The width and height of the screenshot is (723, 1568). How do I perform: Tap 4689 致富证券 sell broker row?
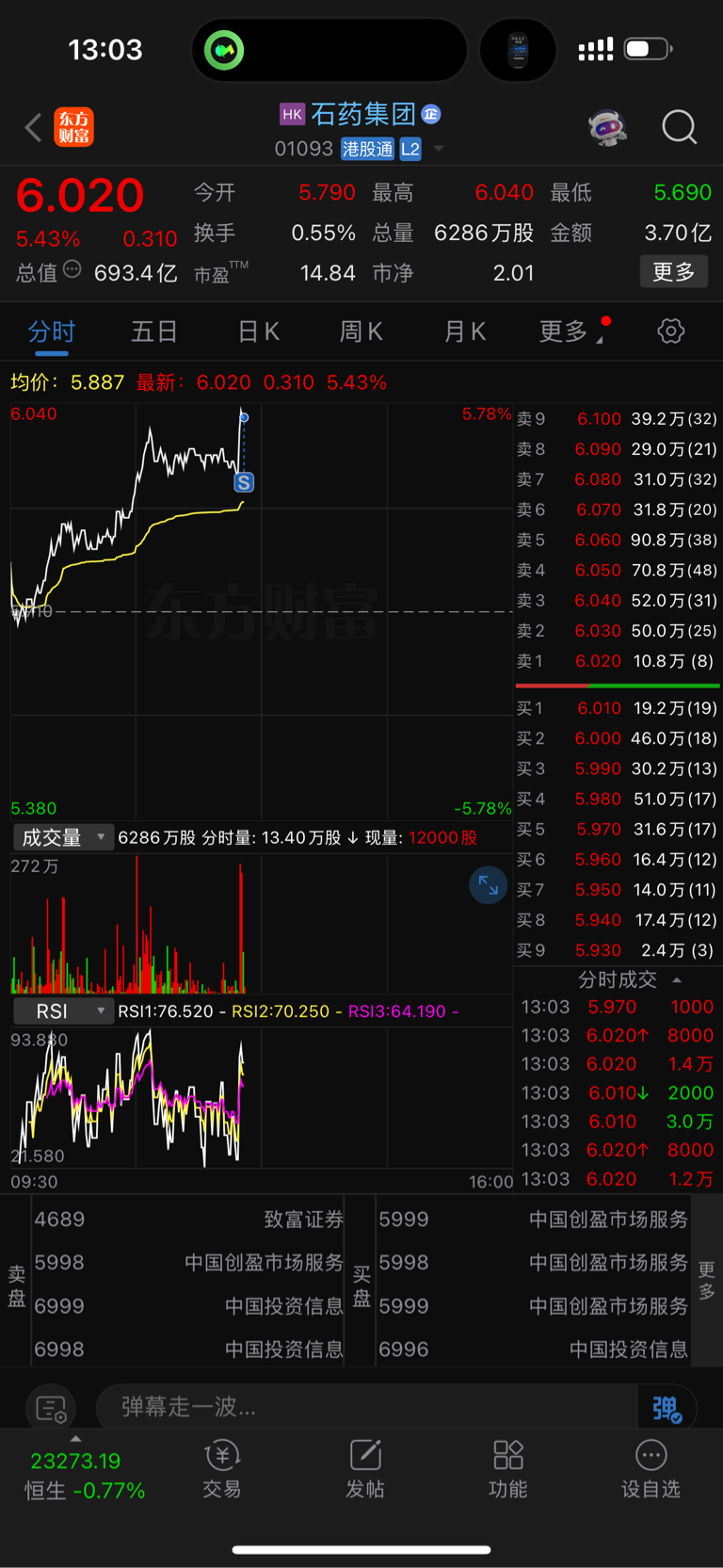(188, 1220)
